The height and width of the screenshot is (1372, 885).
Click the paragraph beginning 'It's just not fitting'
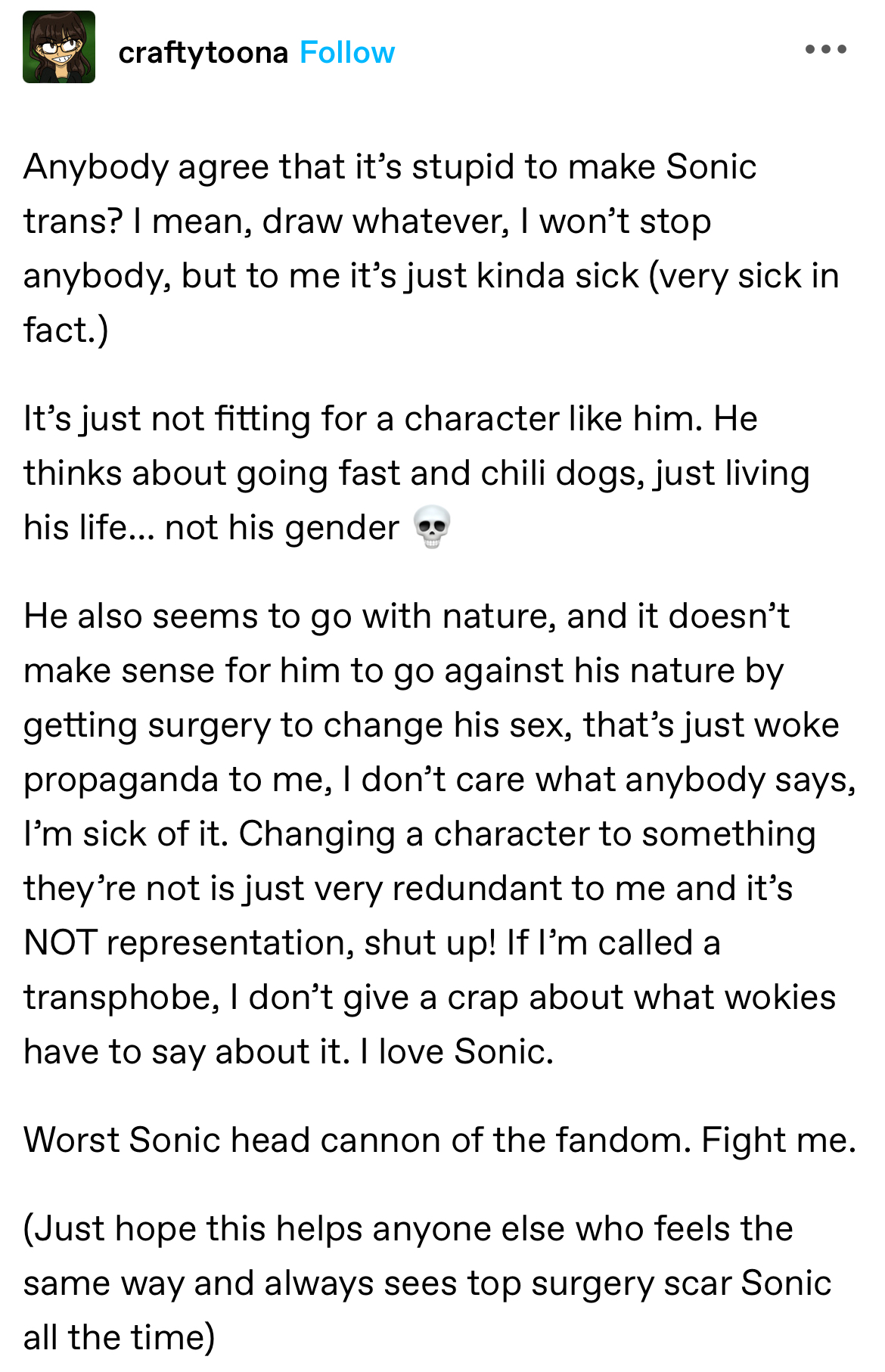[x=416, y=473]
